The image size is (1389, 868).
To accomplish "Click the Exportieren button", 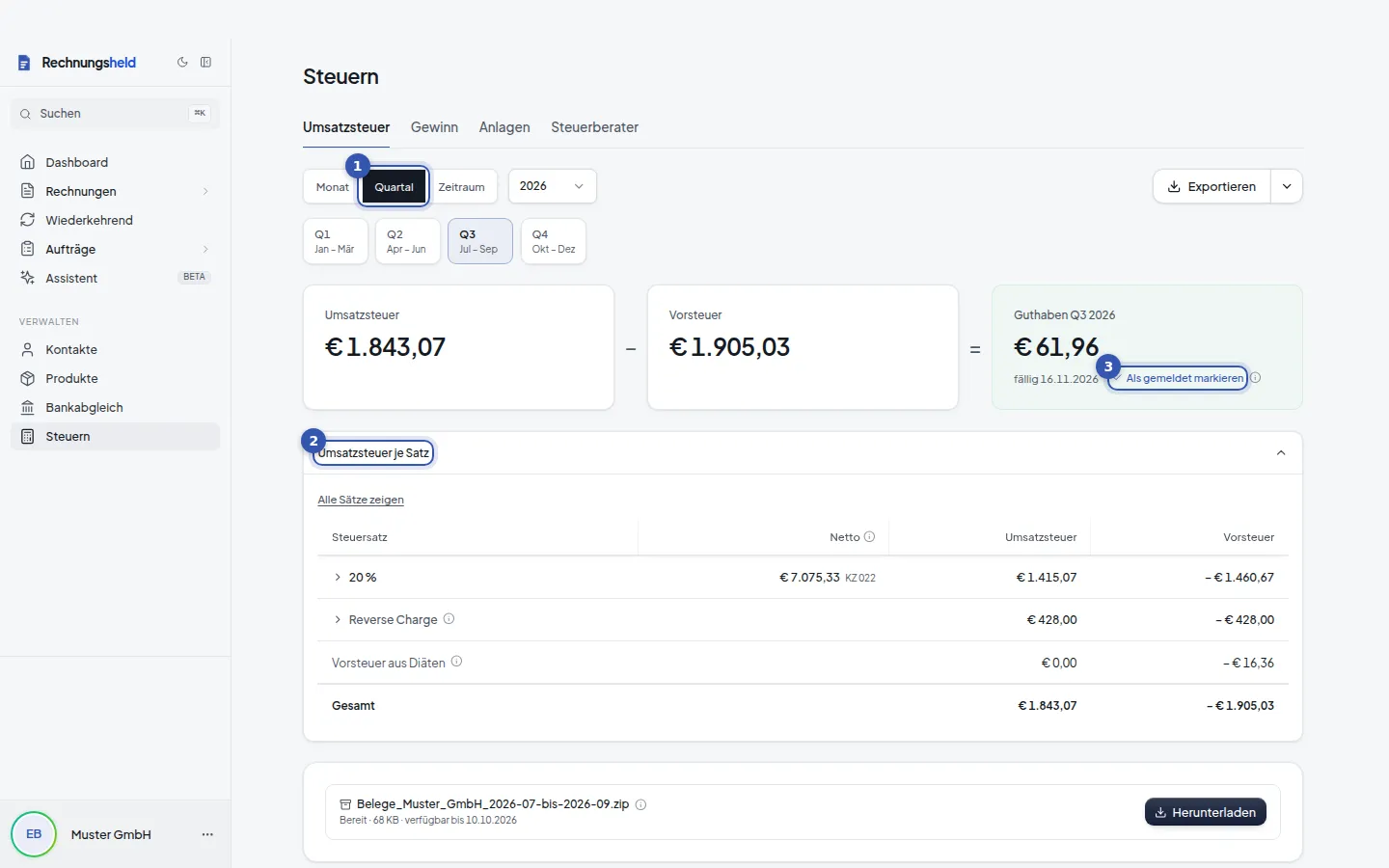I will tap(1212, 186).
